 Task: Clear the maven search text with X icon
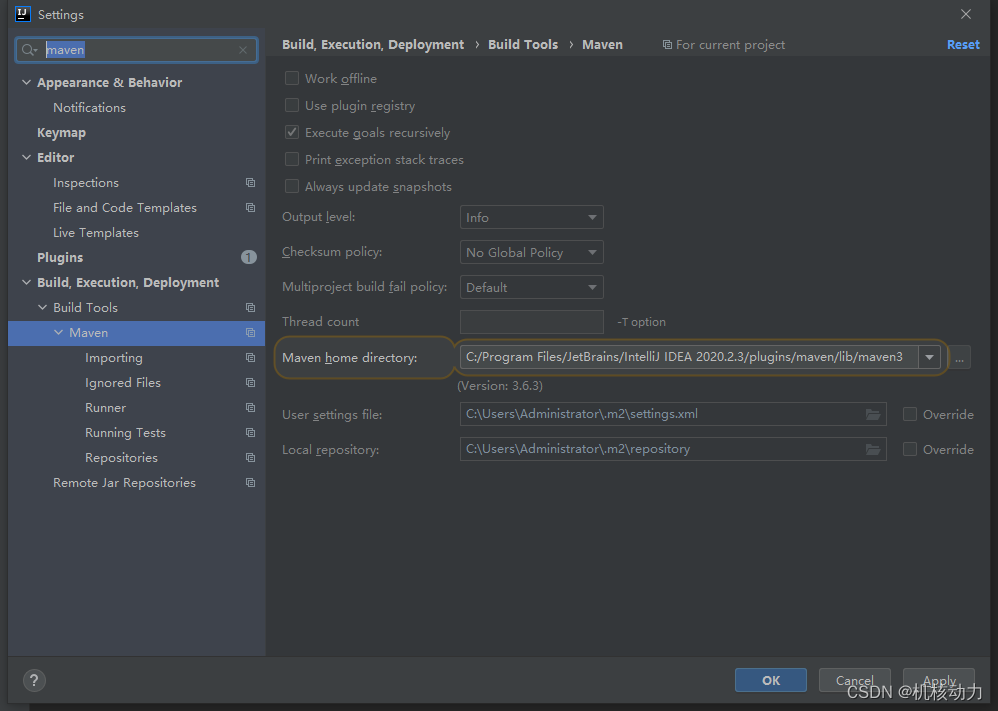[243, 50]
